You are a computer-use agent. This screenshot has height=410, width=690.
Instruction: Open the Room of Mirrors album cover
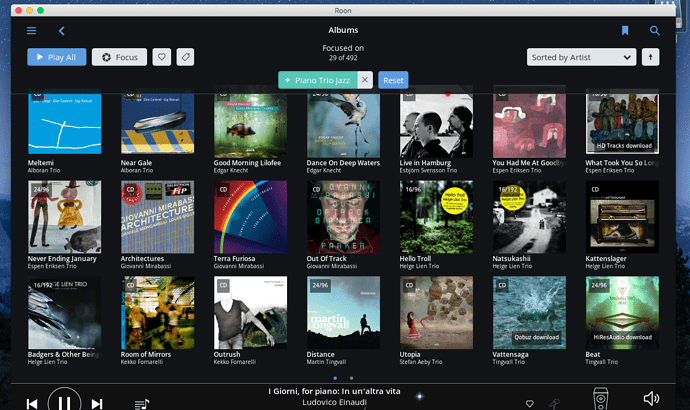coord(158,313)
